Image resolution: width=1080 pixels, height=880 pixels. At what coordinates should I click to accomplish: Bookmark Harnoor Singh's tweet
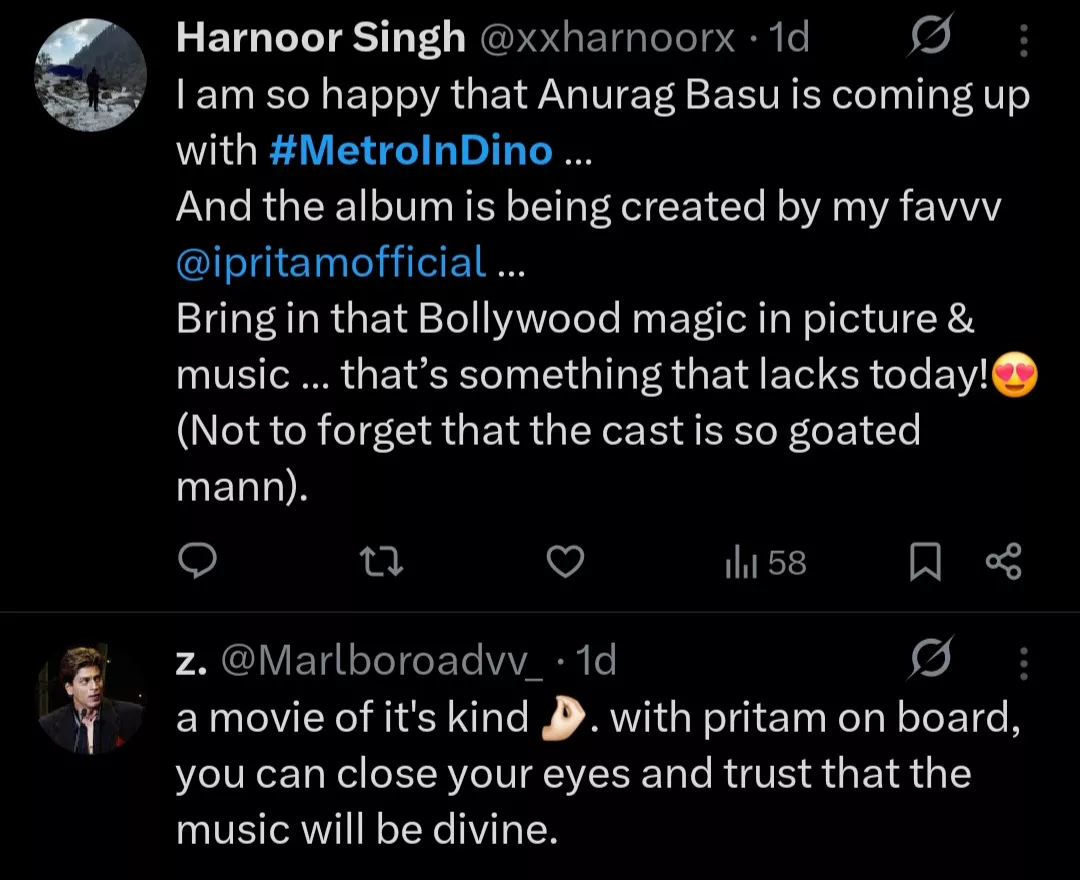(x=925, y=563)
